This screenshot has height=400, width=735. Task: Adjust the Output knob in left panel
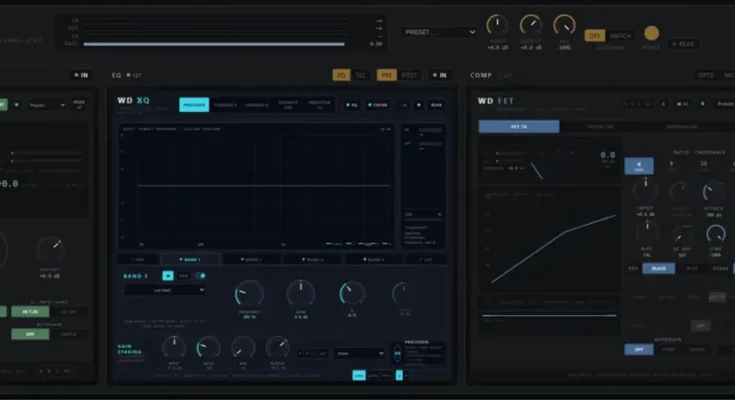(50, 249)
